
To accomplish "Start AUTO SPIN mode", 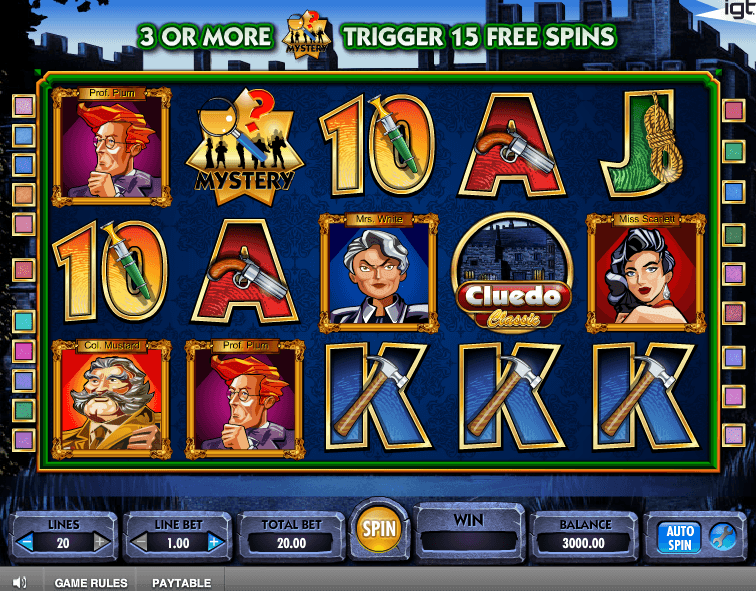I will 679,537.
